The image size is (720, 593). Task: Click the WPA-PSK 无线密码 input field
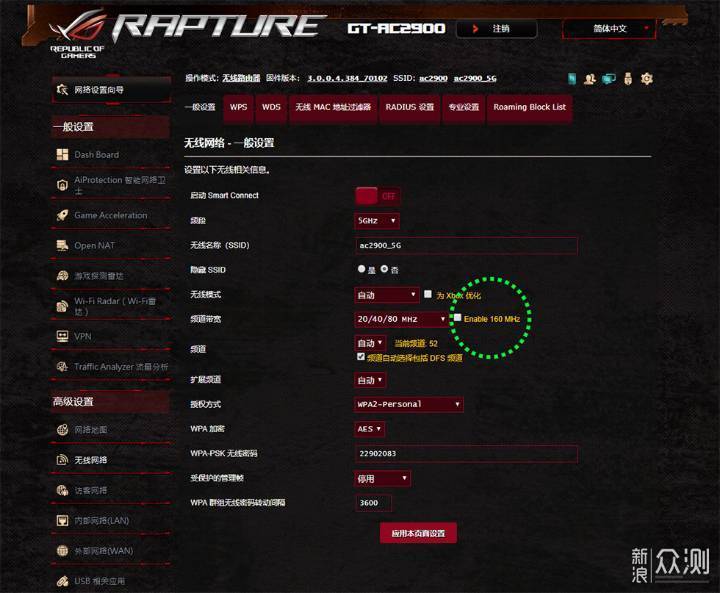click(x=466, y=454)
